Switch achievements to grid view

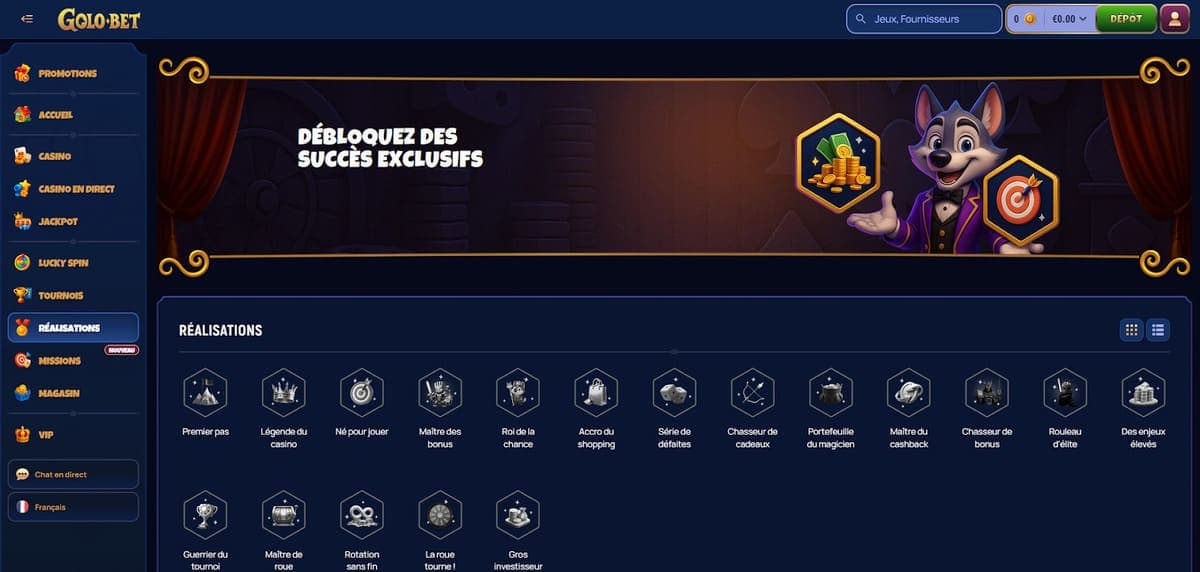tap(1131, 329)
